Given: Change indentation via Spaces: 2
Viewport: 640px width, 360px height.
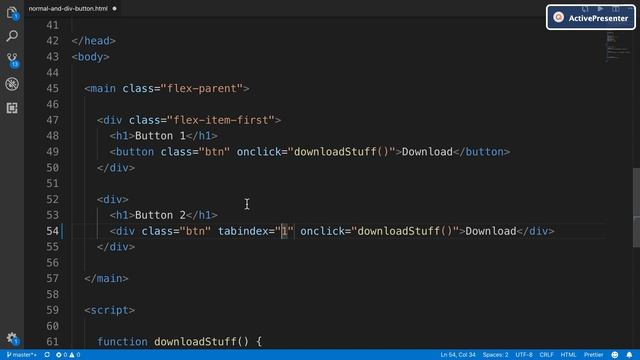Looking at the screenshot, I should coord(495,355).
